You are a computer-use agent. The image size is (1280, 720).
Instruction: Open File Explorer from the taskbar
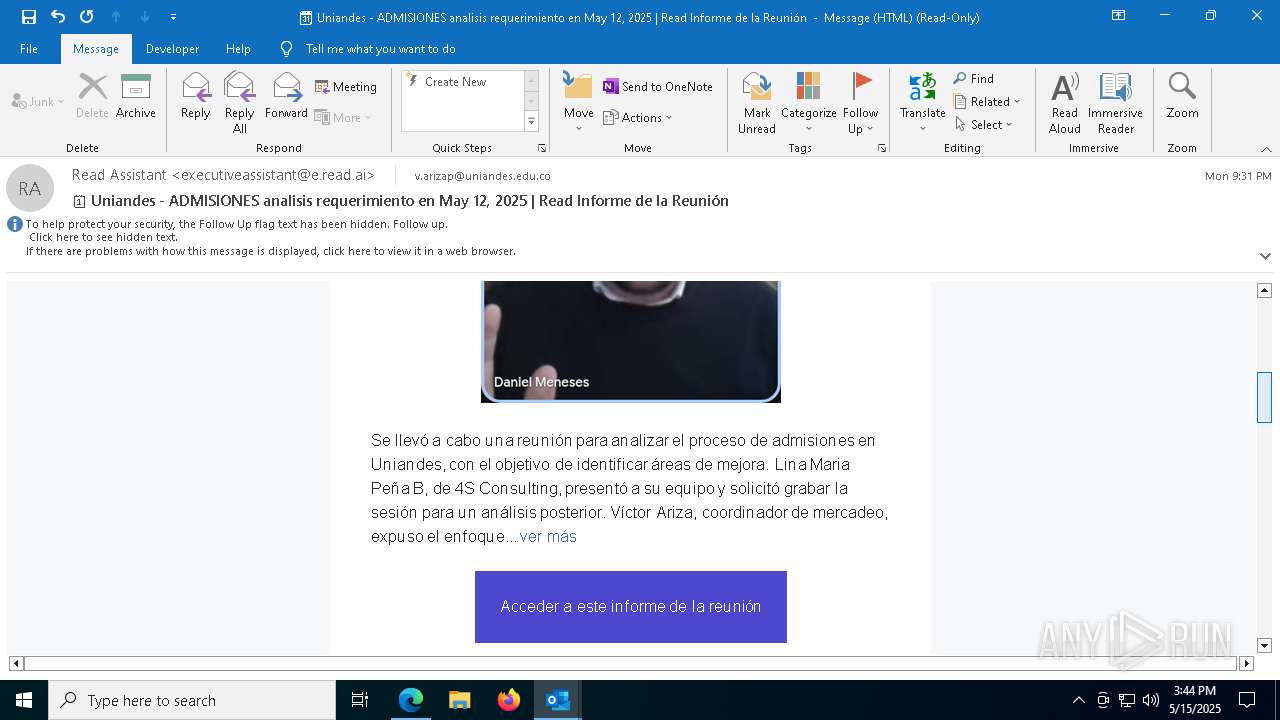point(459,700)
